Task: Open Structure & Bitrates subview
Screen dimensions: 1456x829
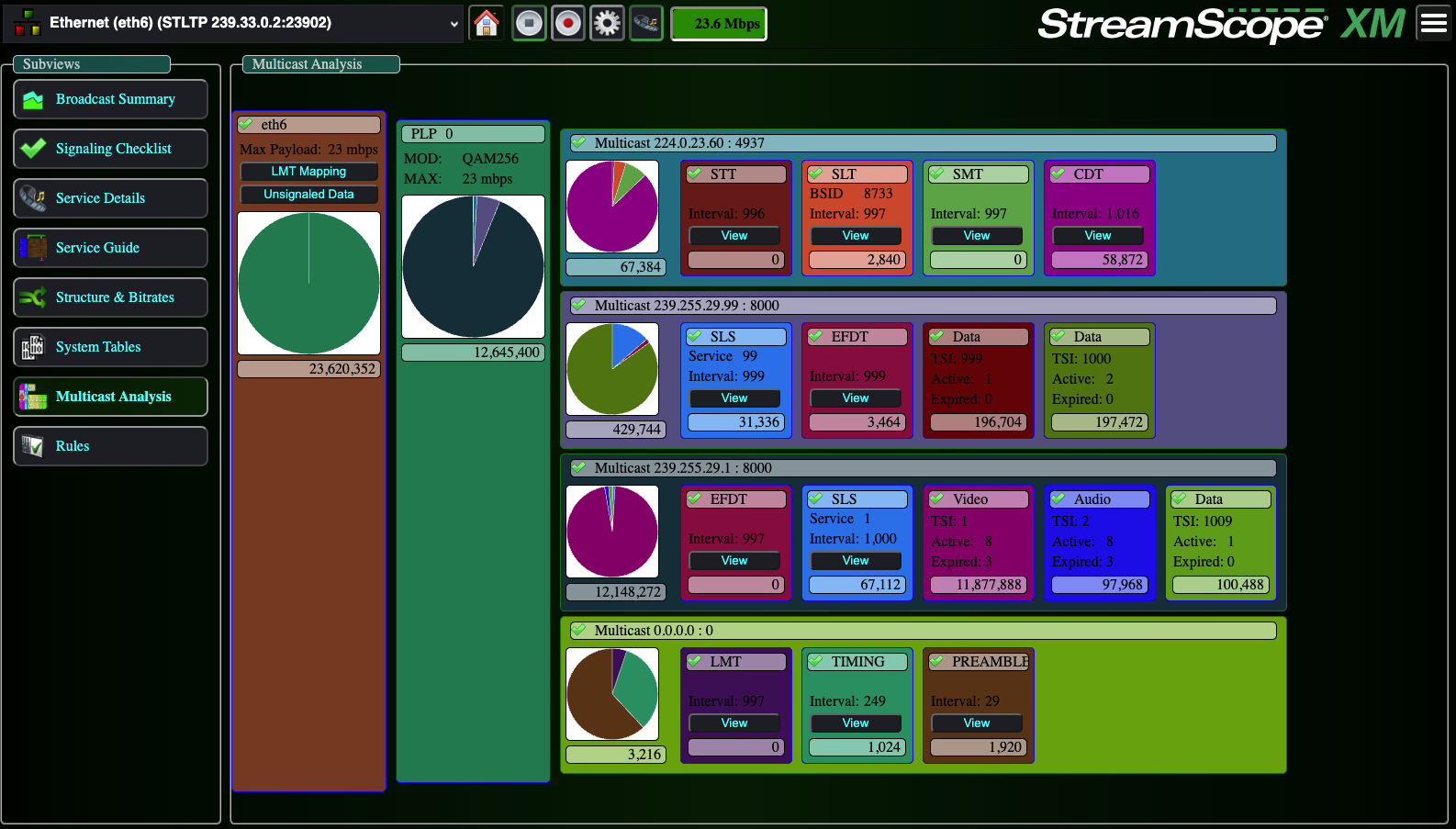Action: click(110, 297)
